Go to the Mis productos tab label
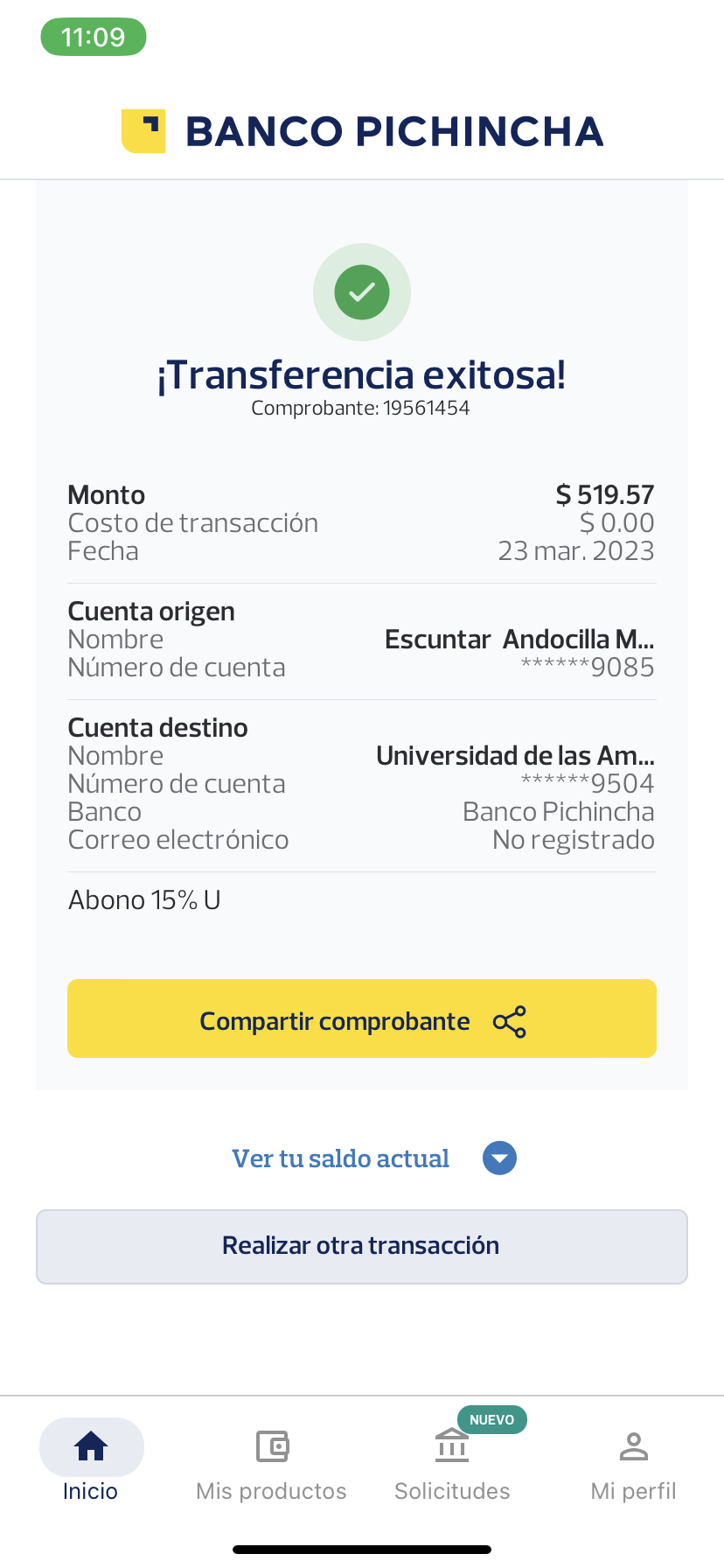724x1568 pixels. click(x=271, y=1491)
